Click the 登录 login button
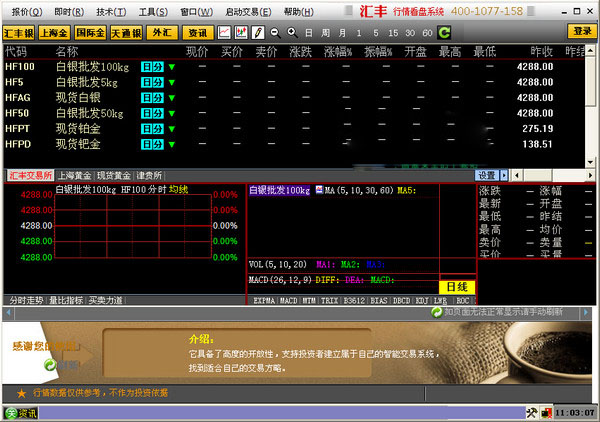Screen dimensions: 600x422 (x=580, y=32)
